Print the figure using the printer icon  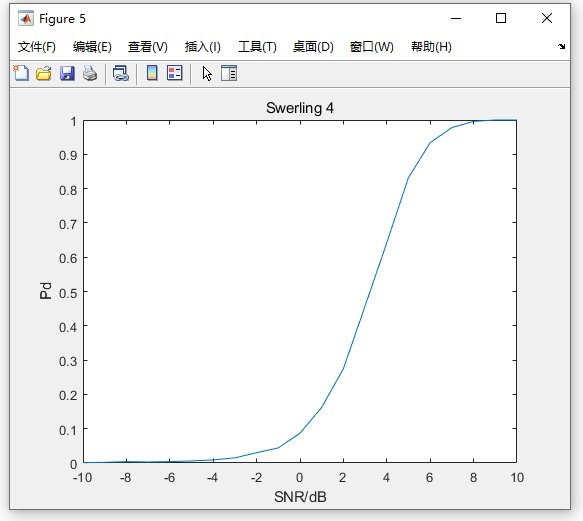90,73
